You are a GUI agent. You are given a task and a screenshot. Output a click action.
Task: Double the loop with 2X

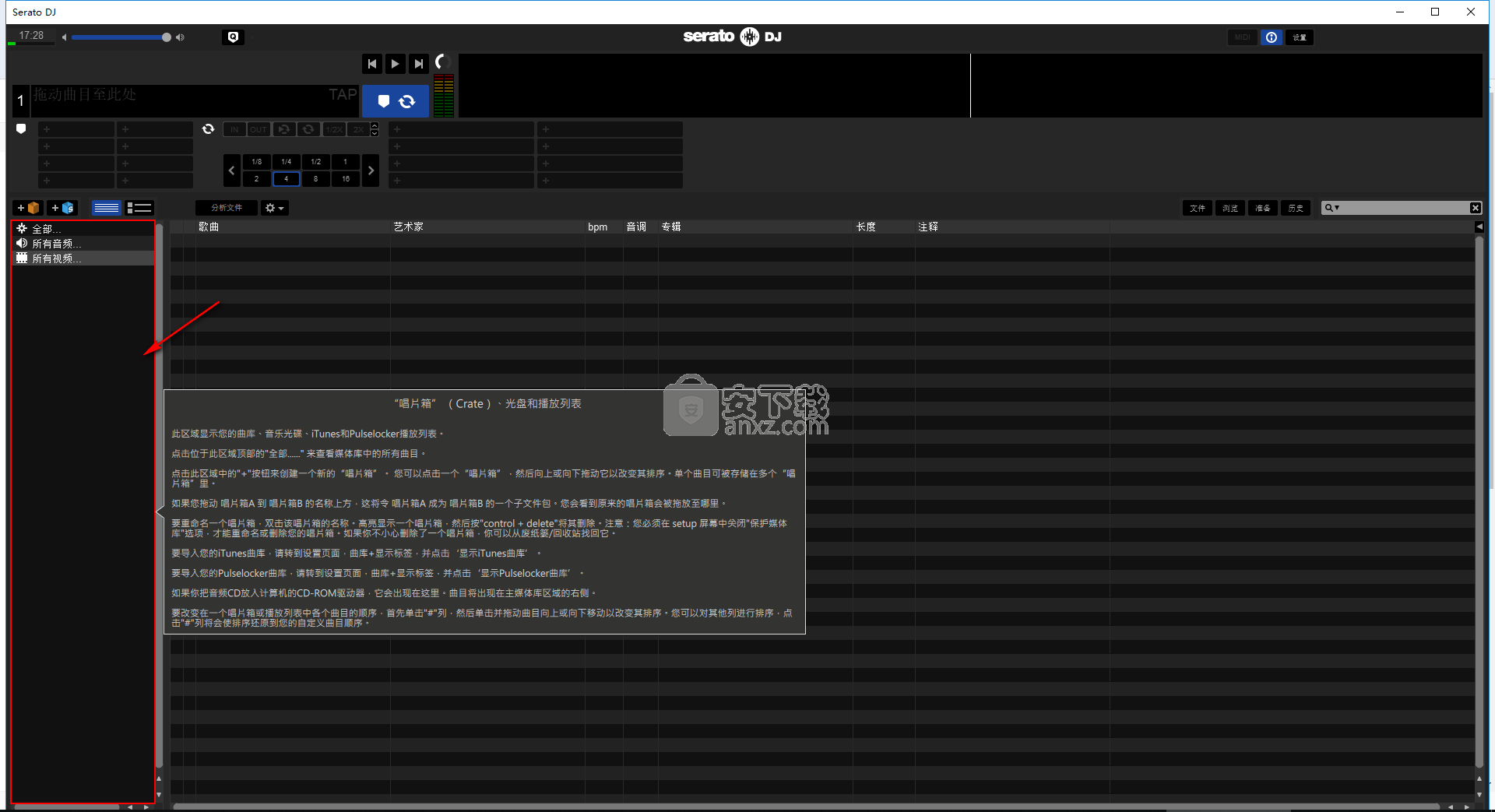click(x=358, y=129)
